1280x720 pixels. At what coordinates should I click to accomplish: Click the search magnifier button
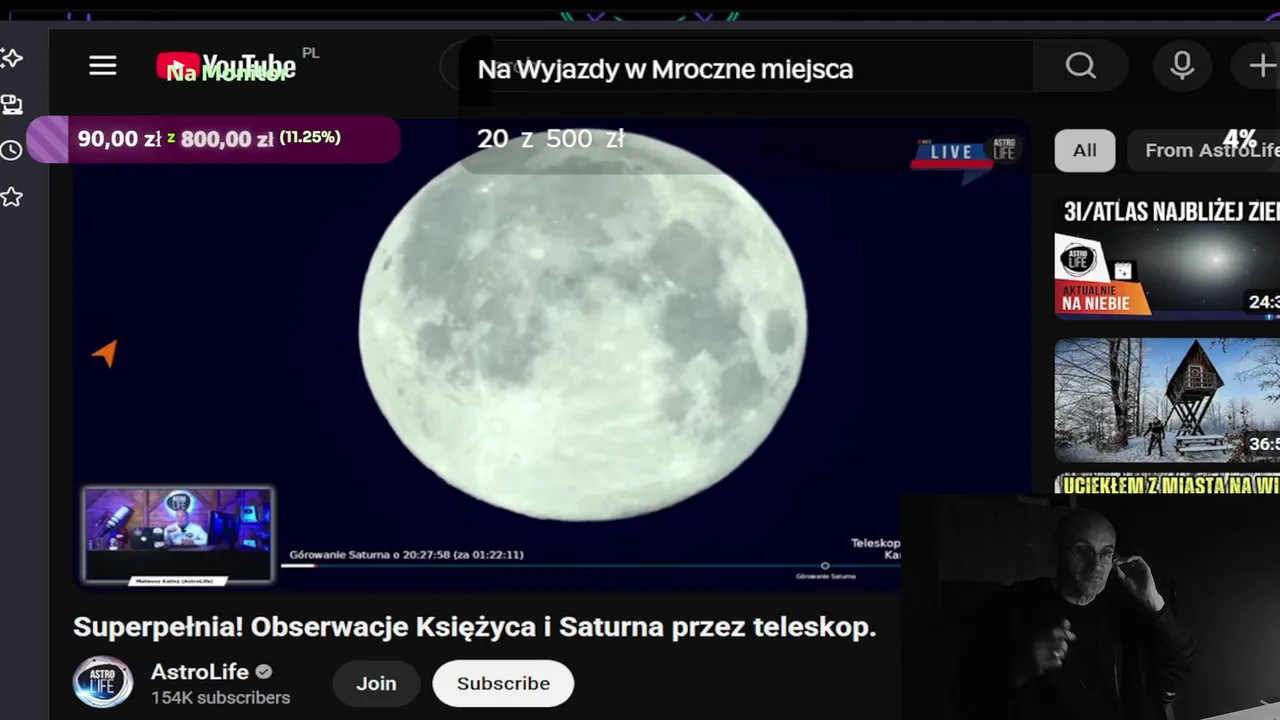pyautogui.click(x=1081, y=66)
